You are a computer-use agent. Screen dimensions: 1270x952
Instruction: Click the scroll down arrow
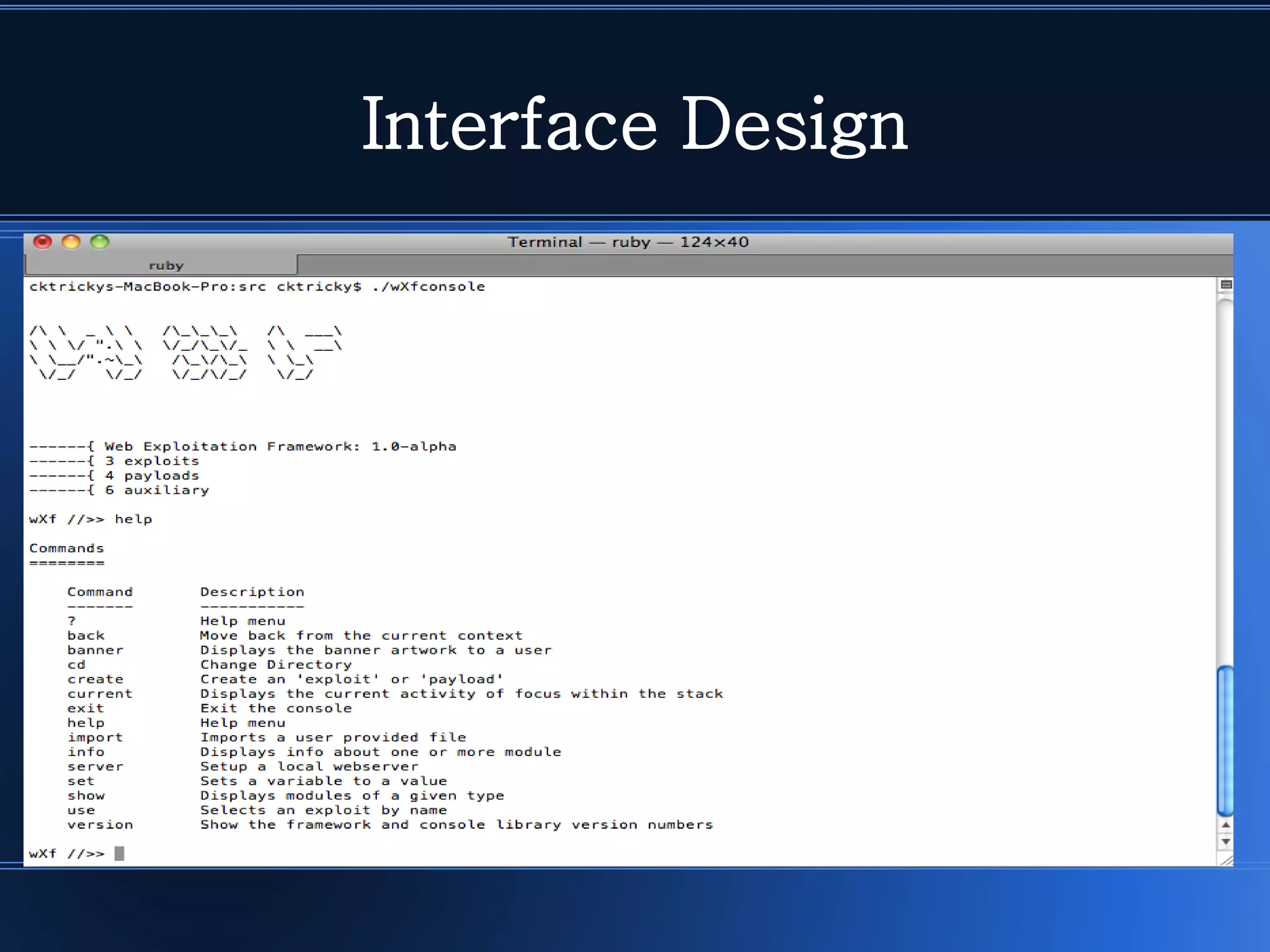click(1225, 842)
